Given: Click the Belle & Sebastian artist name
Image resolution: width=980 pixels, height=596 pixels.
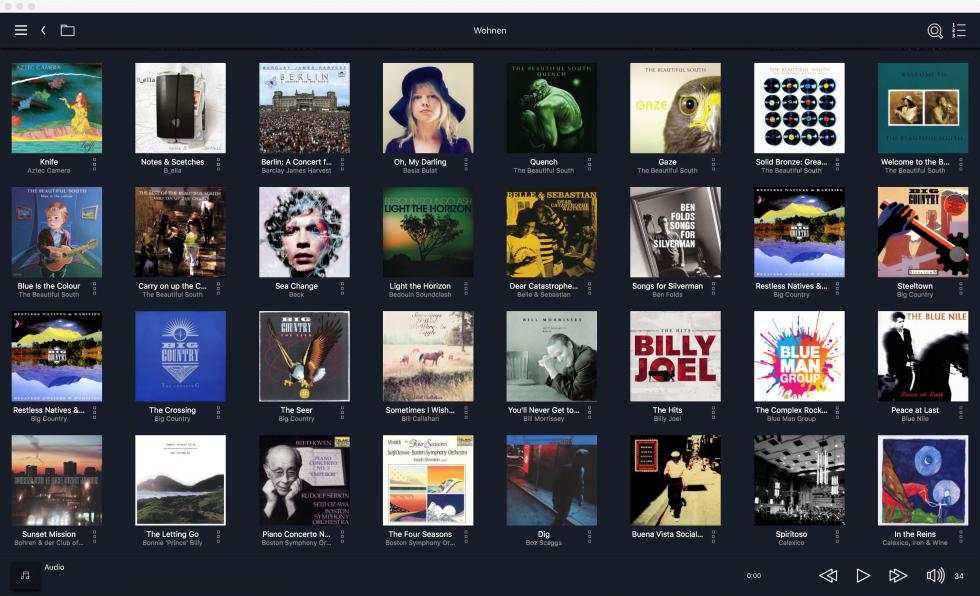Looking at the screenshot, I should (x=544, y=295).
